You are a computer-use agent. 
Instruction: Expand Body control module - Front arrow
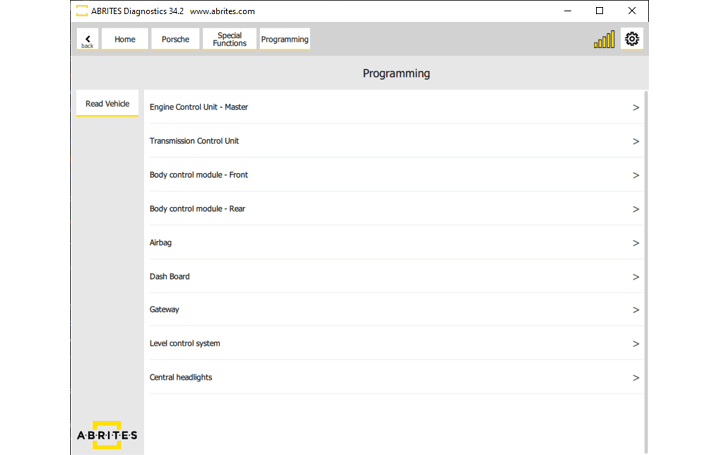635,175
